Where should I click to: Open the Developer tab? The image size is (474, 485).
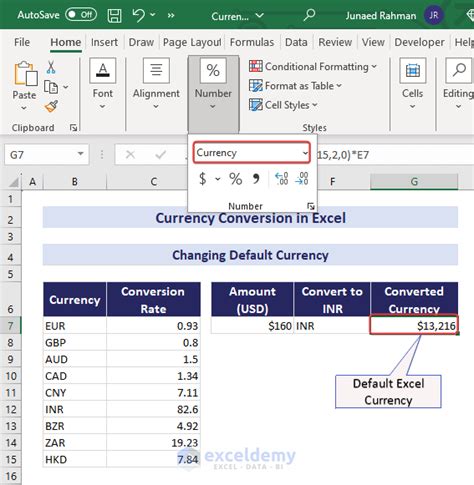419,42
